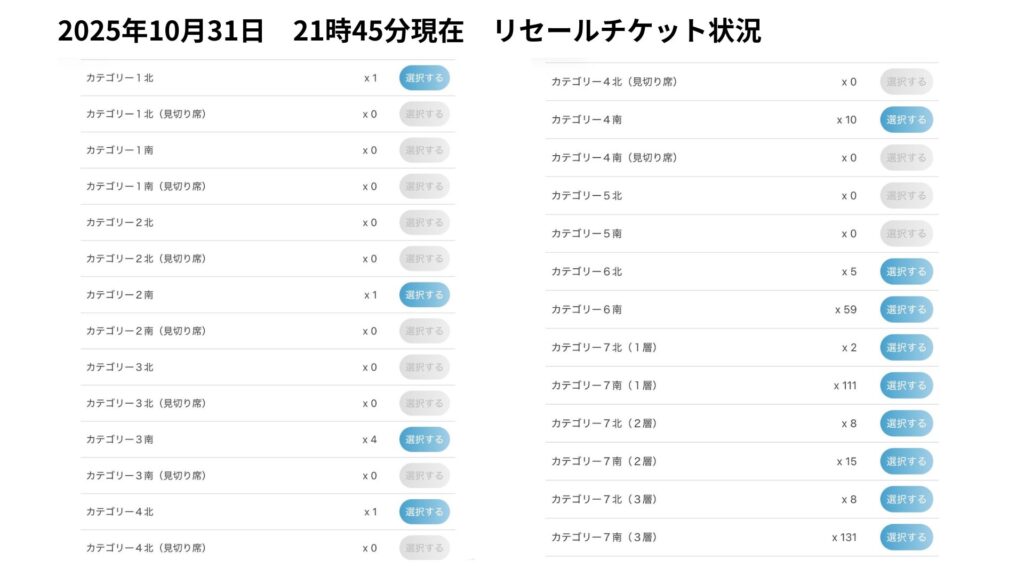
Task: Click the disabled カテゴリー2北 選択する button
Action: click(424, 223)
